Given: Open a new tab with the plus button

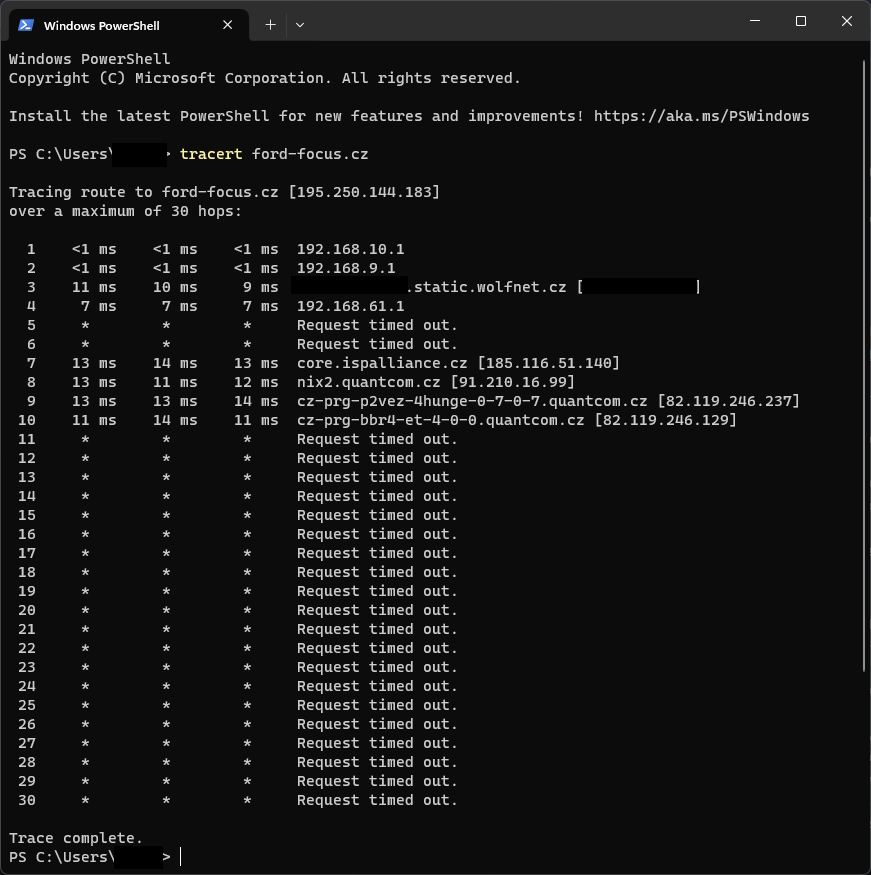Looking at the screenshot, I should tap(270, 25).
